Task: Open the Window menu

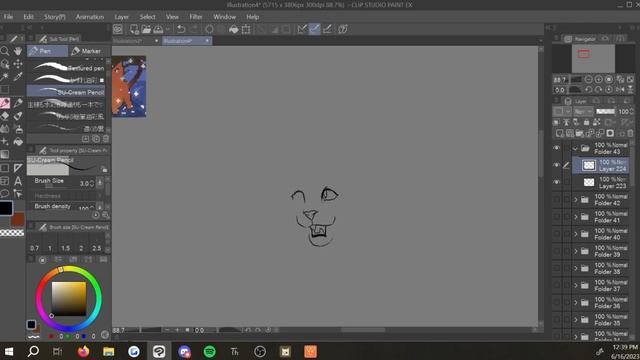Action: tap(224, 17)
